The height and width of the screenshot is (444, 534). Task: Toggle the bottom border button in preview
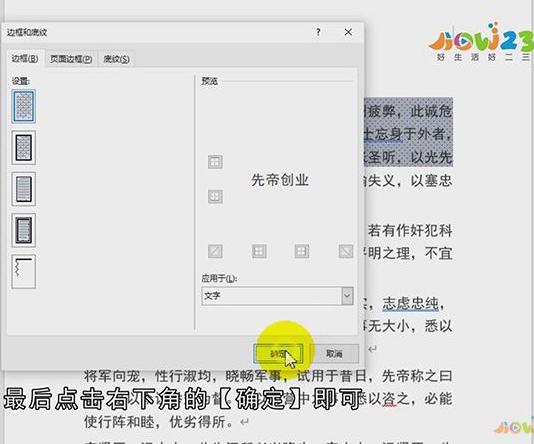[215, 196]
